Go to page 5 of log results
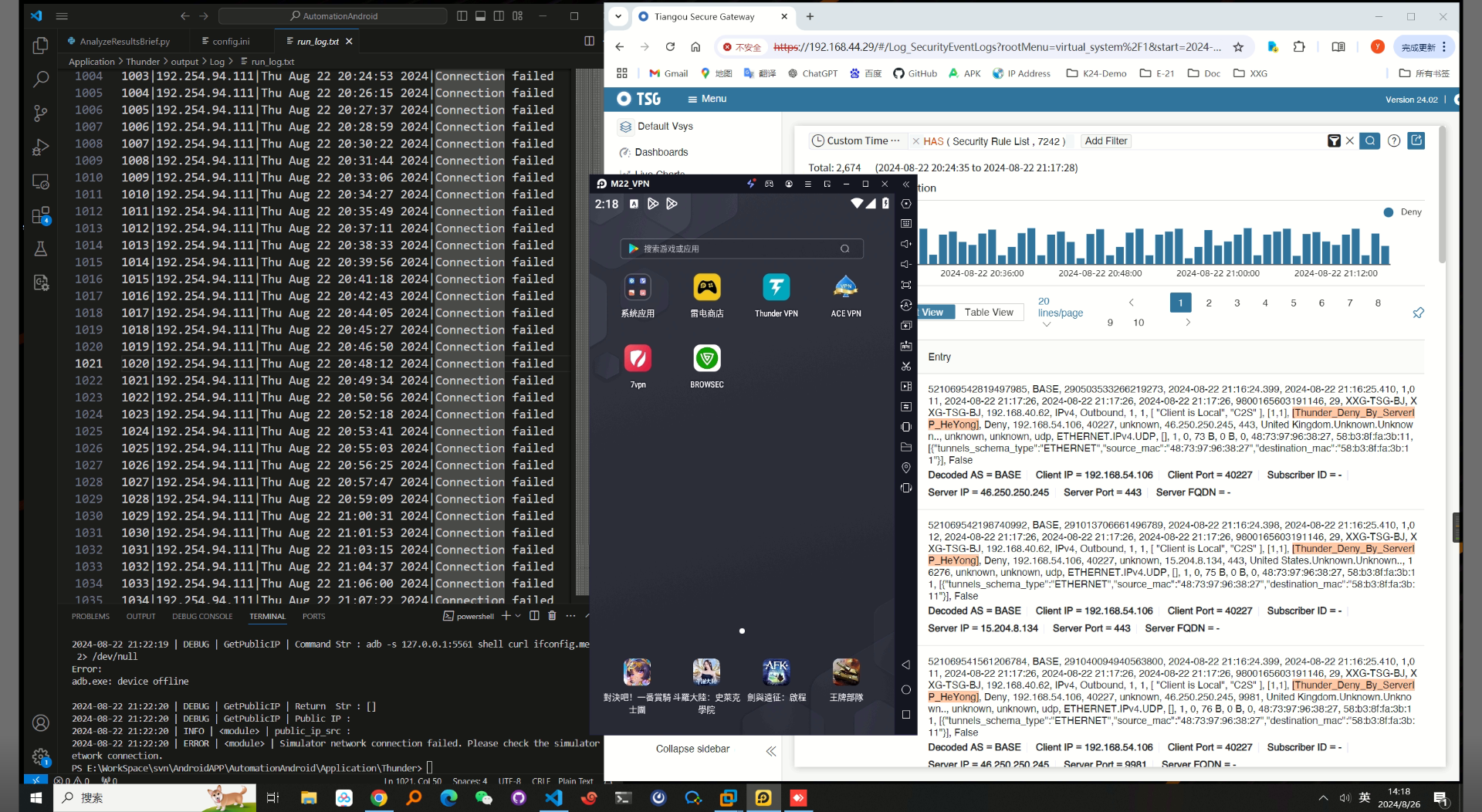The image size is (1482, 812). (x=1293, y=303)
